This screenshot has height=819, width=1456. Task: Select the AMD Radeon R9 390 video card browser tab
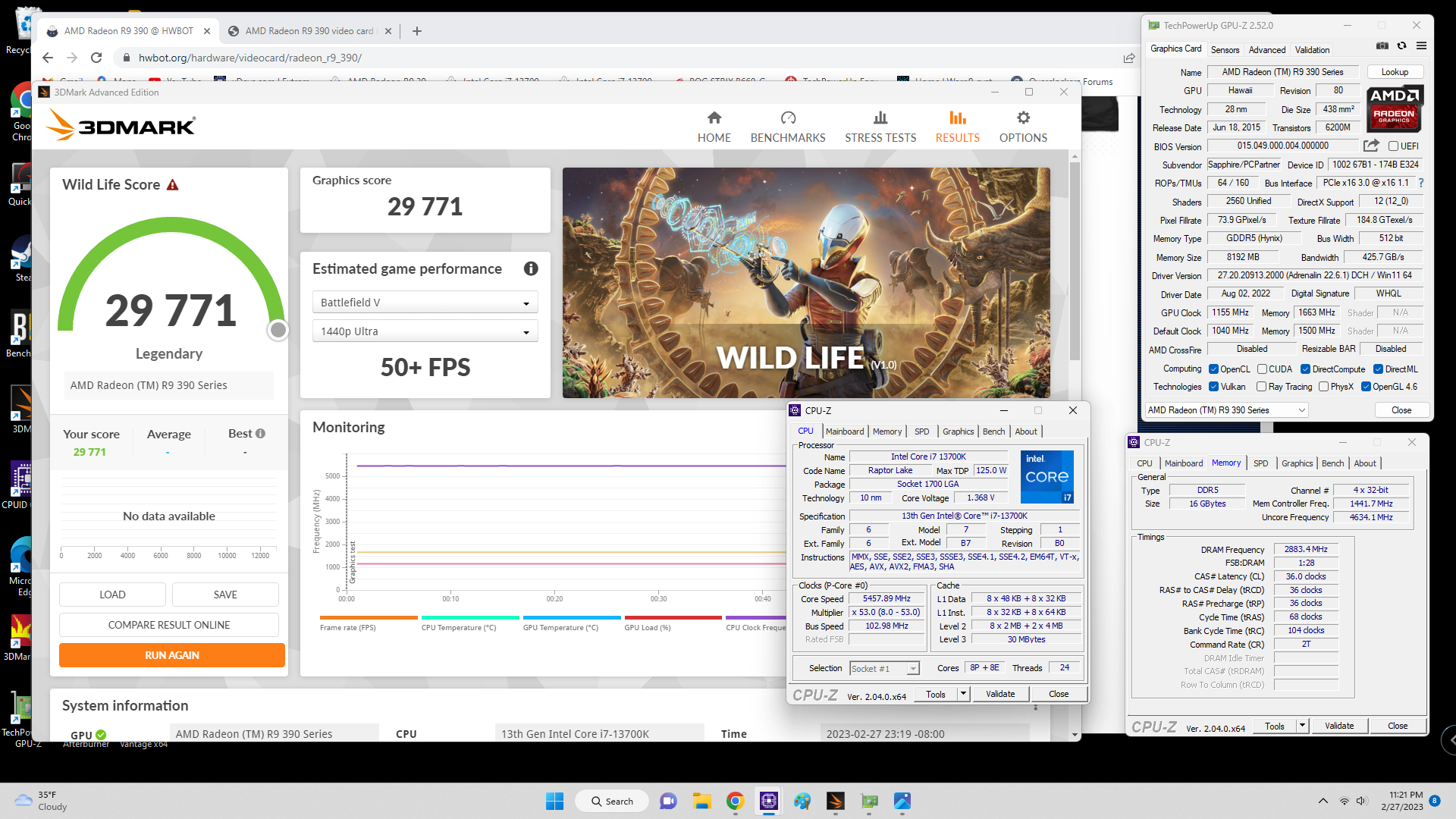coord(309,31)
